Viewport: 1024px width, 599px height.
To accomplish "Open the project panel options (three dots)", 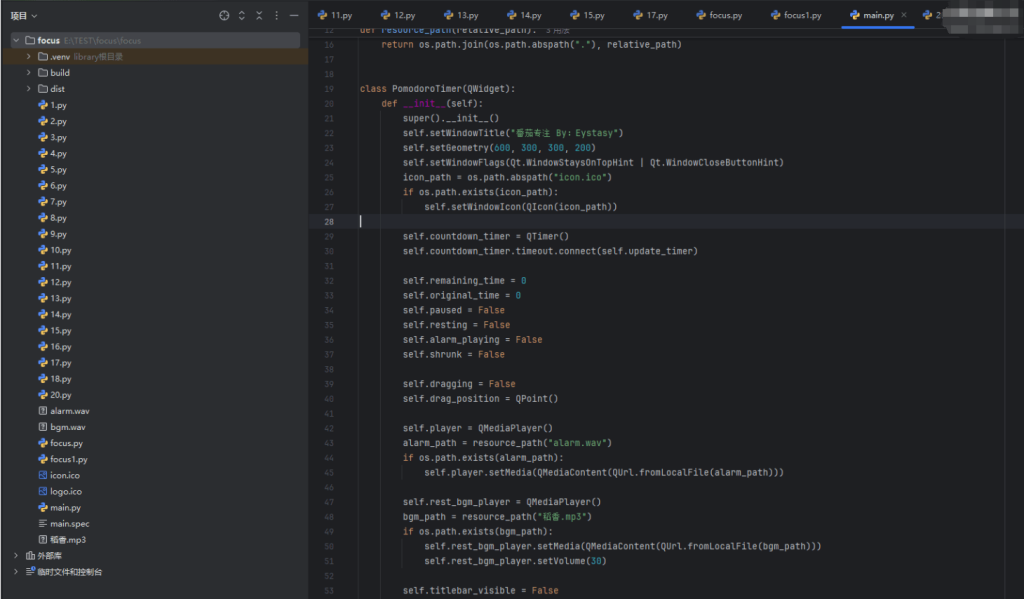I will tap(277, 16).
